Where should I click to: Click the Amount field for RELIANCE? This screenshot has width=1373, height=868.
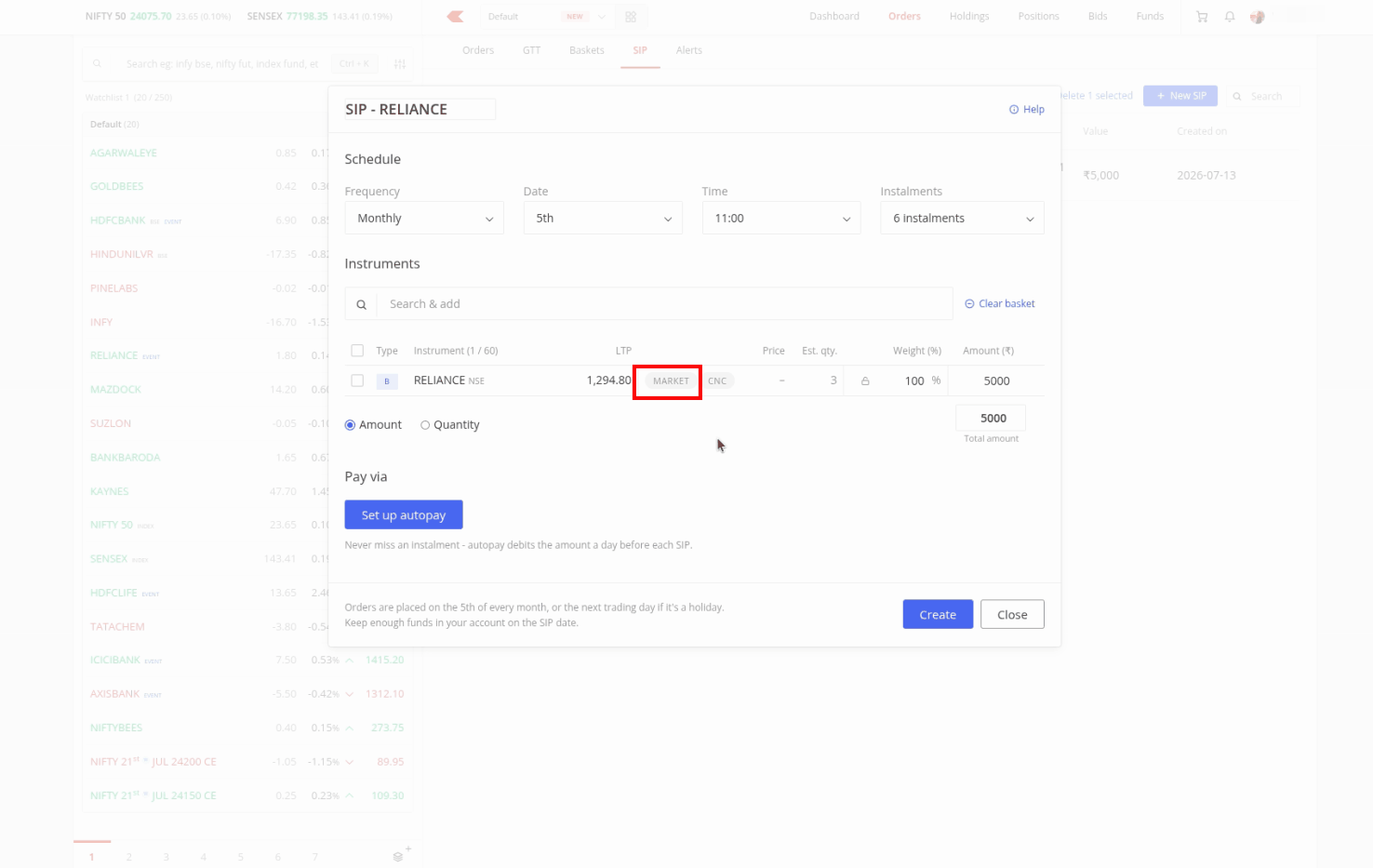tap(996, 381)
